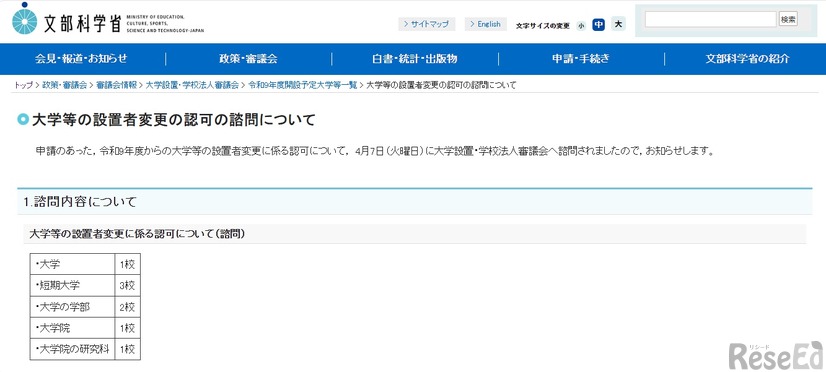Go to 令和9年度開設予定大学等一覧 breadcrumb

(302, 85)
